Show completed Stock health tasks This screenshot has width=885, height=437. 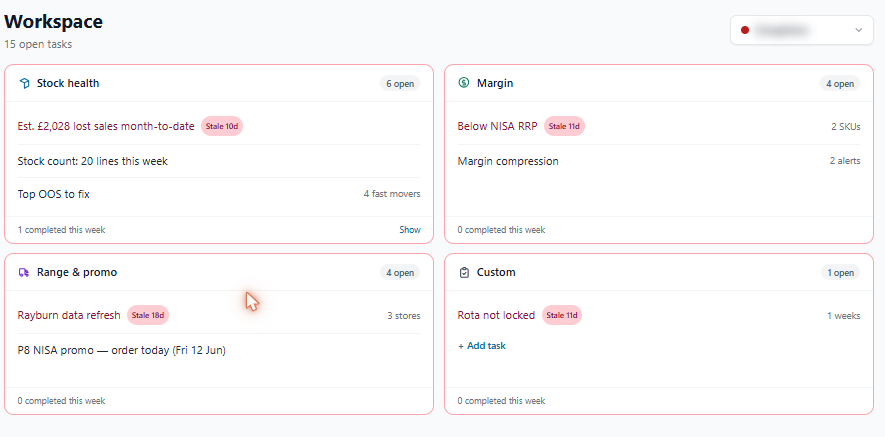point(410,230)
